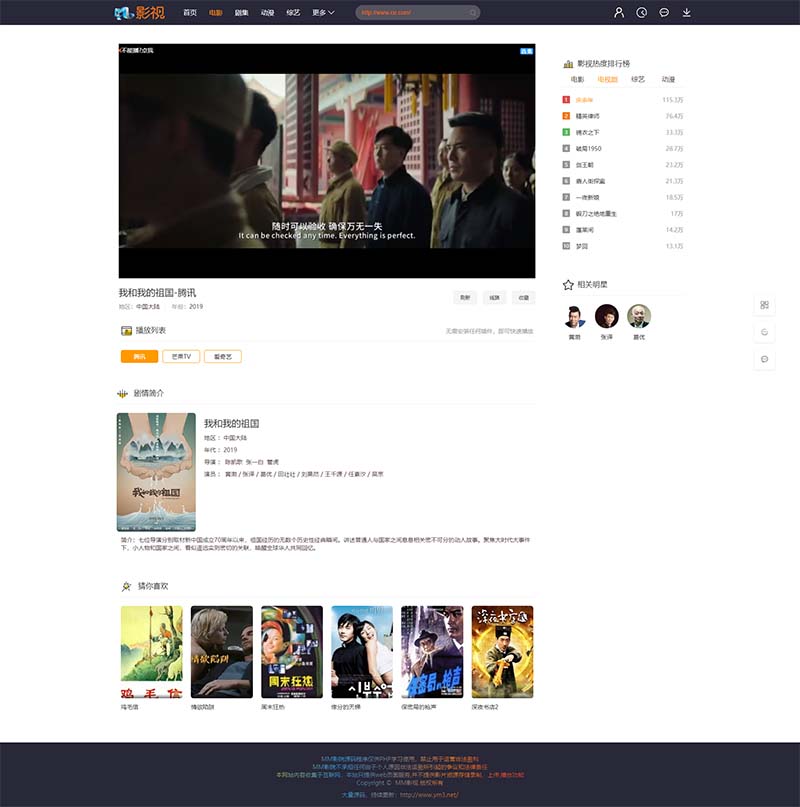
Task: Click the 影视热度排行榜 chart icon
Action: click(x=568, y=64)
